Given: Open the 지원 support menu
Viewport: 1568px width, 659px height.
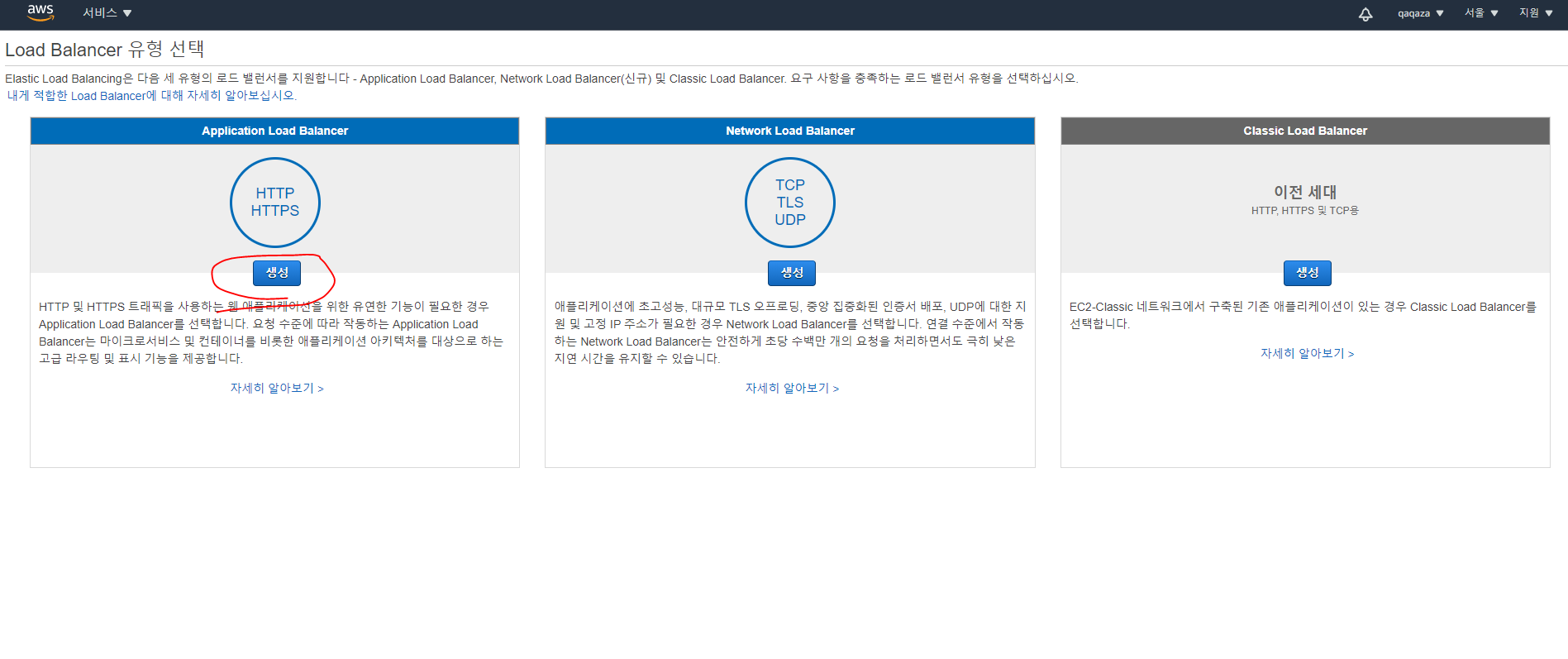Looking at the screenshot, I should click(1535, 13).
